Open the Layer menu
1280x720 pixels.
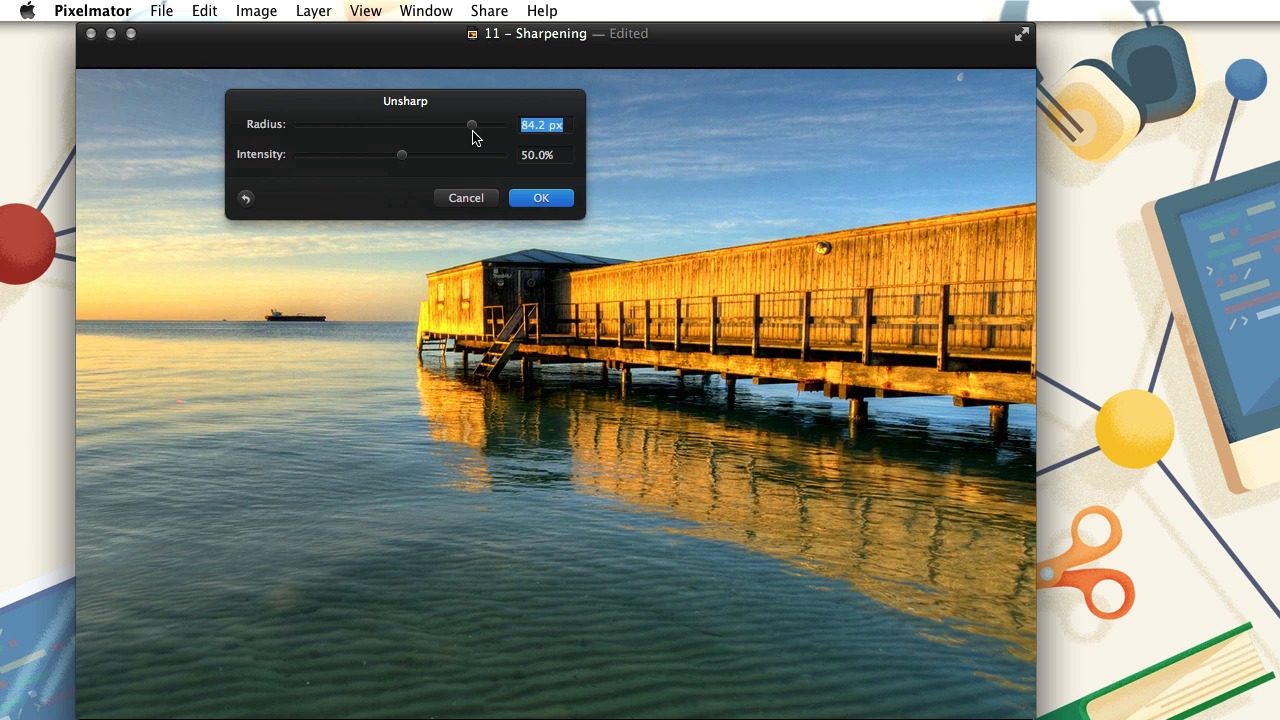click(313, 11)
